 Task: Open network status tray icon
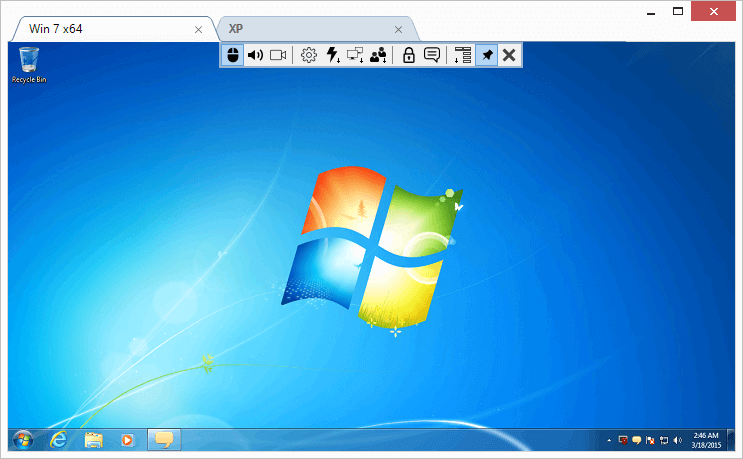pos(664,441)
